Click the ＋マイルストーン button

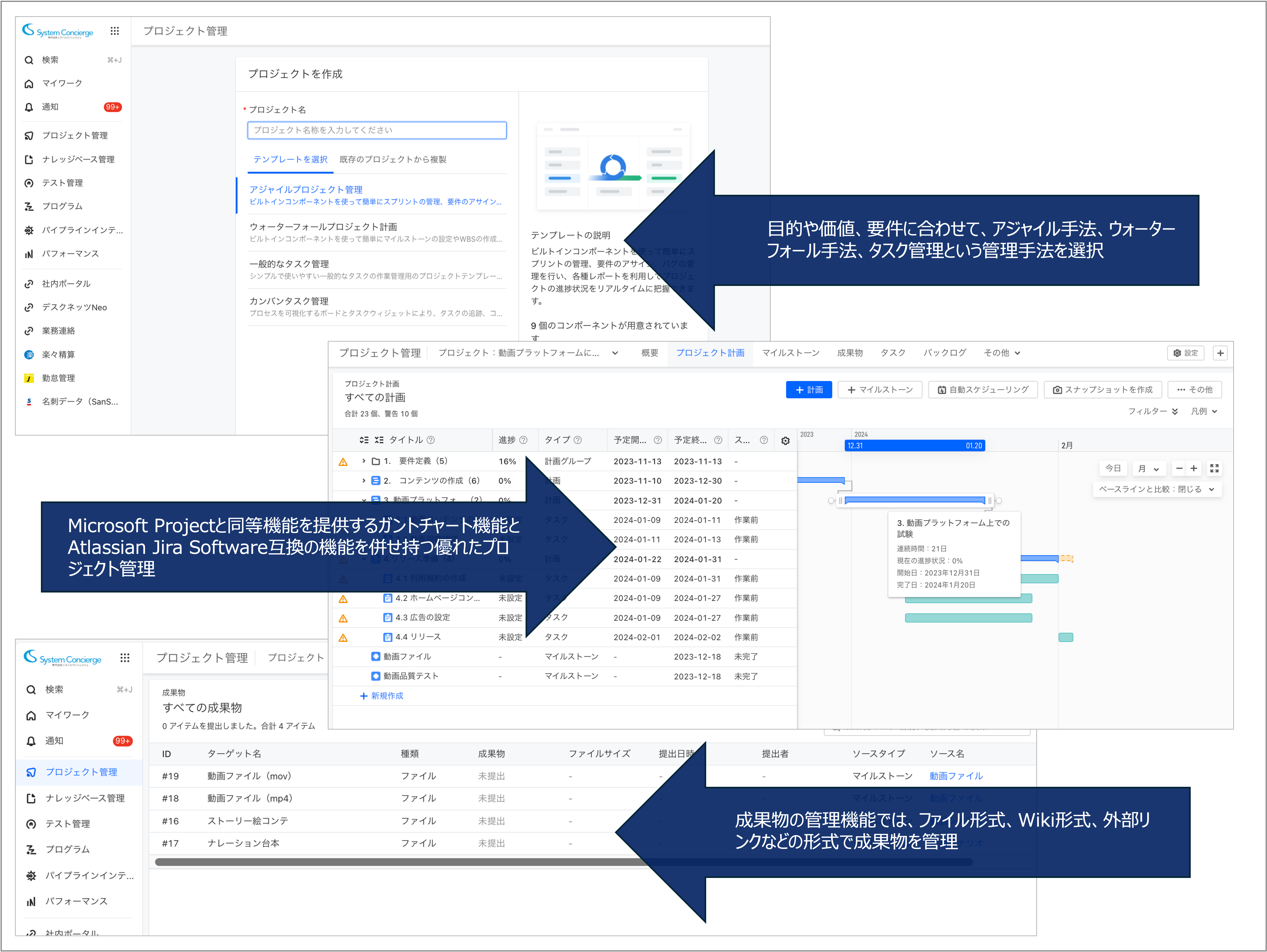tap(880, 390)
